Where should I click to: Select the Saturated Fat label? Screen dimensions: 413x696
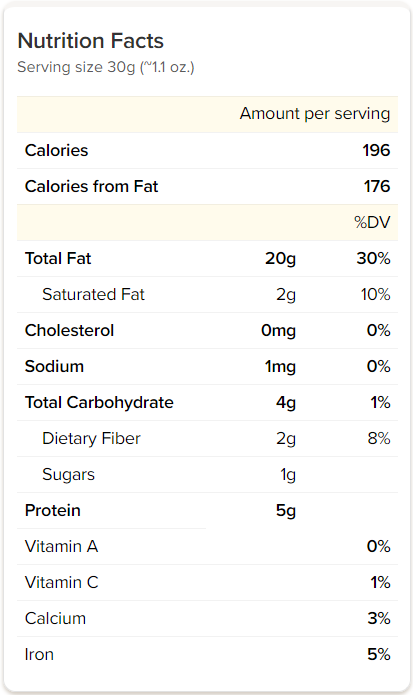tap(93, 294)
